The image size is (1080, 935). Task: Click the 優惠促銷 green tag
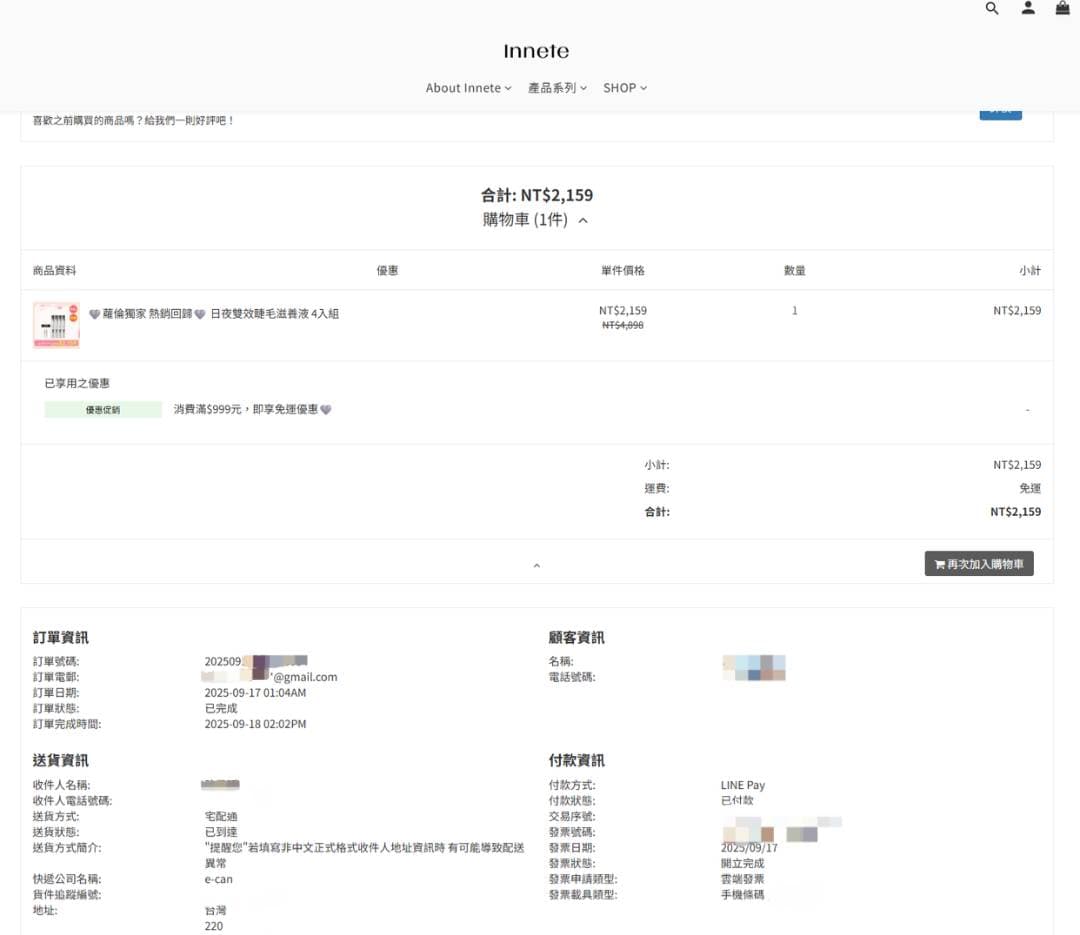point(103,409)
